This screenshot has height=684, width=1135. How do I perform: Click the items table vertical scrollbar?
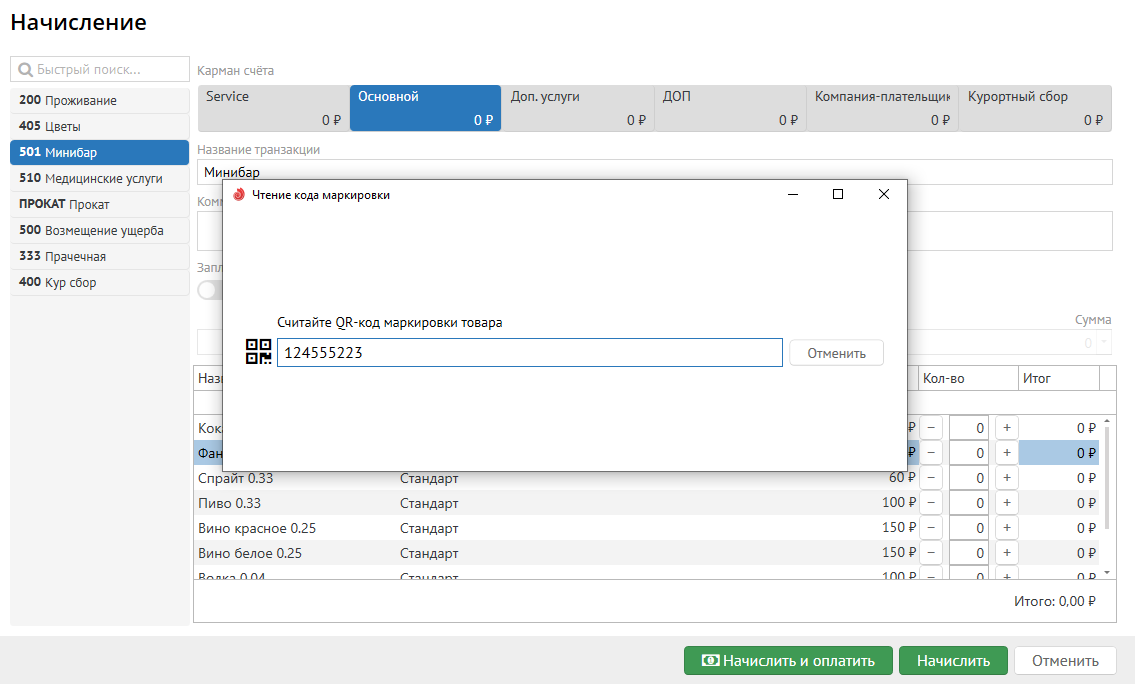pyautogui.click(x=1107, y=478)
